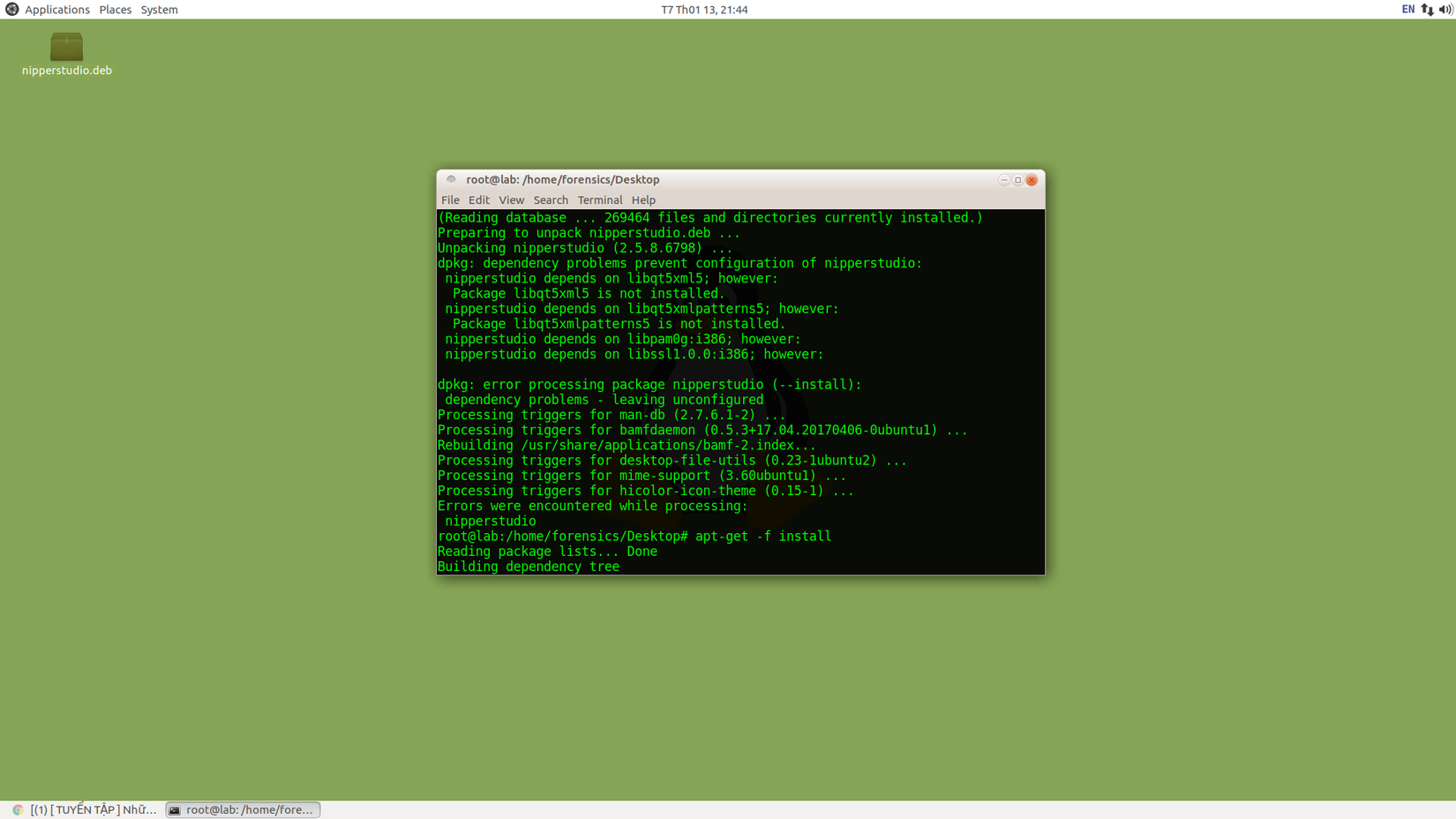Close the terminal window

[1032, 180]
